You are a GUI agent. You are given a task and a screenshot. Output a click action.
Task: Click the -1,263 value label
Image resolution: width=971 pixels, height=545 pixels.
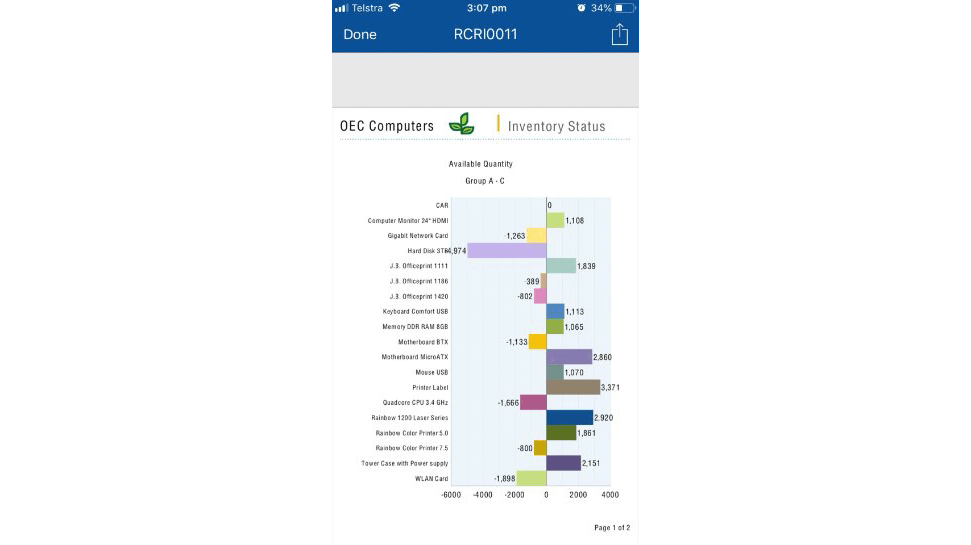[x=515, y=236]
